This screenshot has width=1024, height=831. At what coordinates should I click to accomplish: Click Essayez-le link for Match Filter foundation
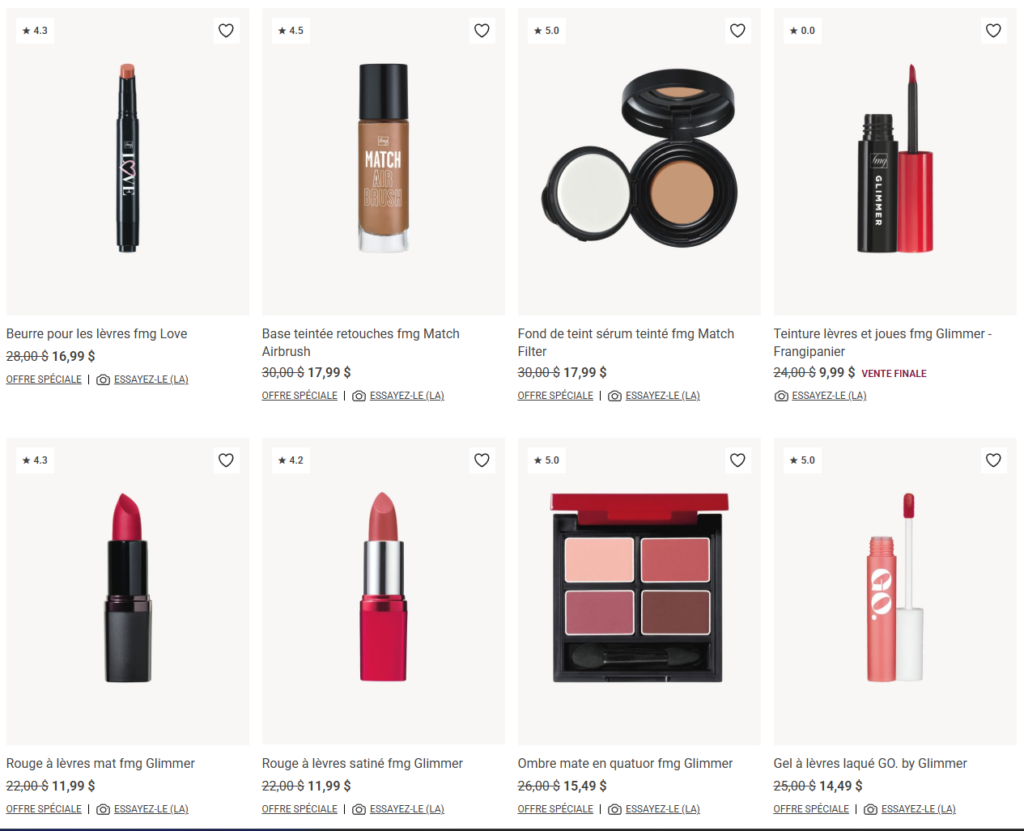coord(662,396)
